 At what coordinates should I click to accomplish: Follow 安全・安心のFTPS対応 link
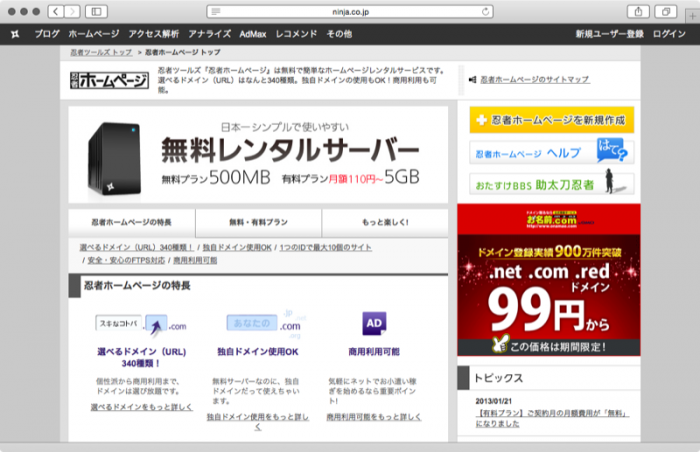(126, 260)
